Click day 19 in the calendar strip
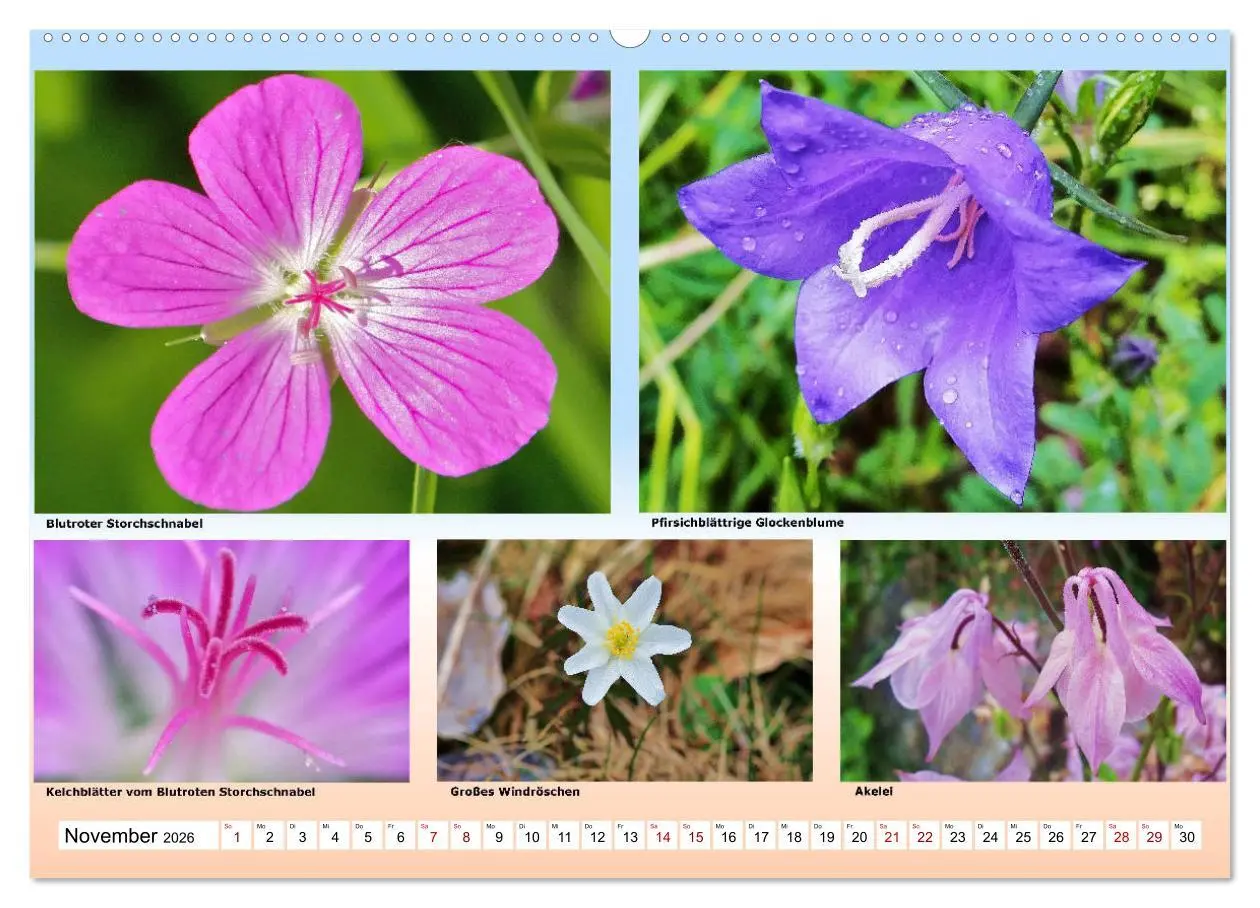 pyautogui.click(x=826, y=836)
